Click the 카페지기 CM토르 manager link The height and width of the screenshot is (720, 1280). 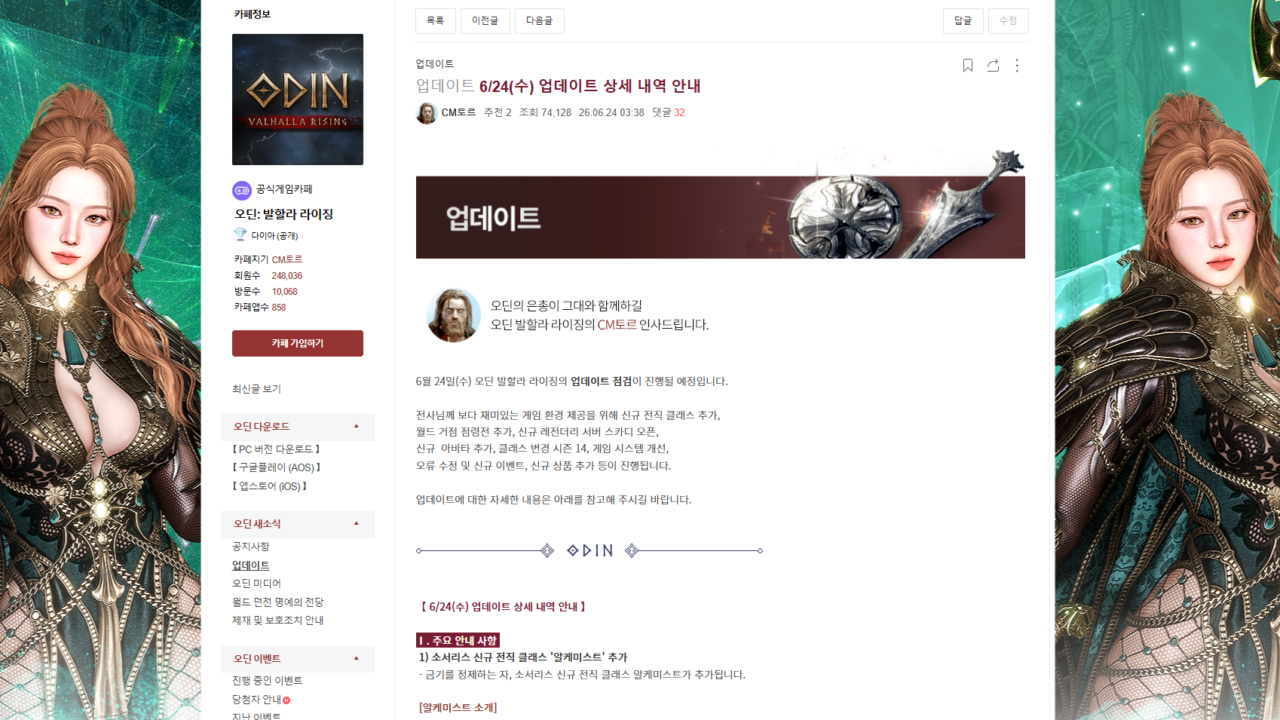(x=287, y=259)
